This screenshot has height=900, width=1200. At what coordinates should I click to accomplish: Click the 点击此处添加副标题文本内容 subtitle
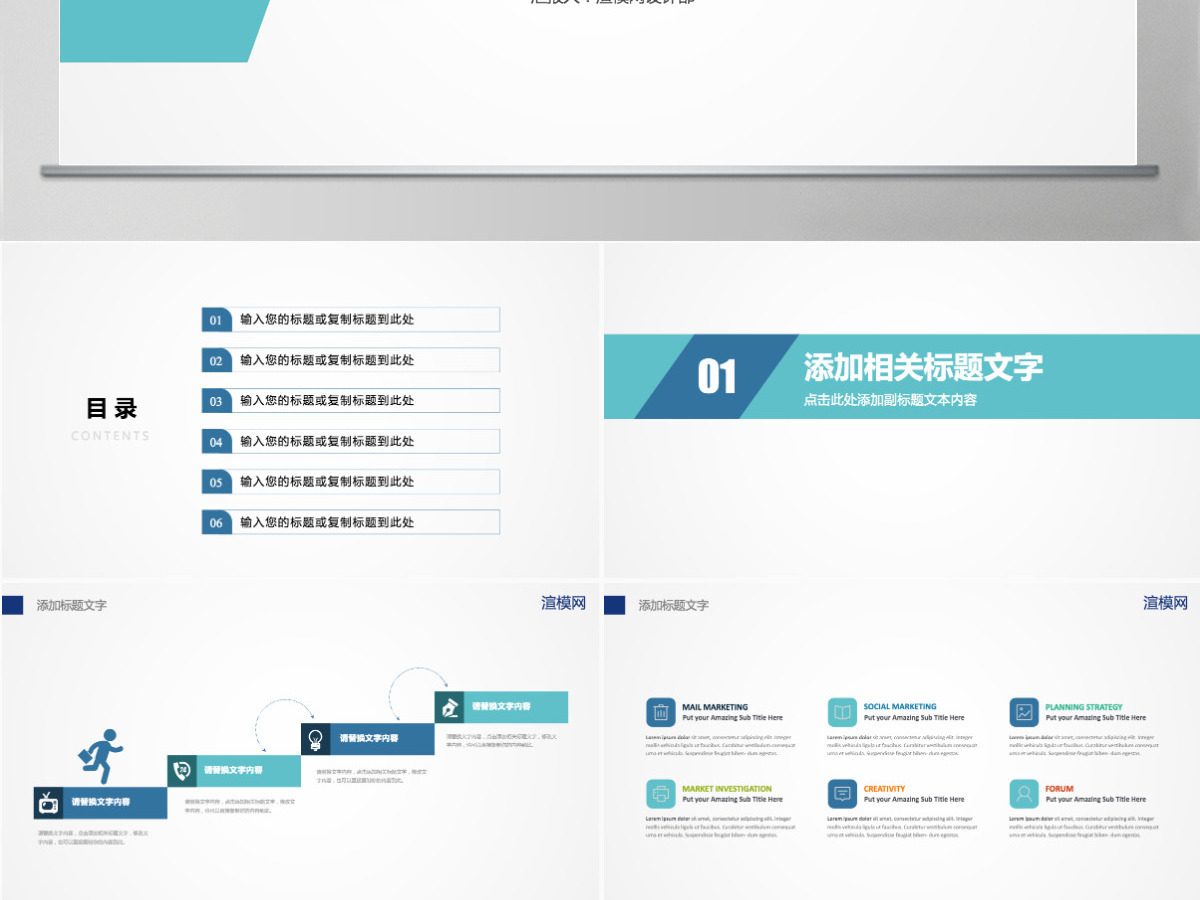point(890,400)
